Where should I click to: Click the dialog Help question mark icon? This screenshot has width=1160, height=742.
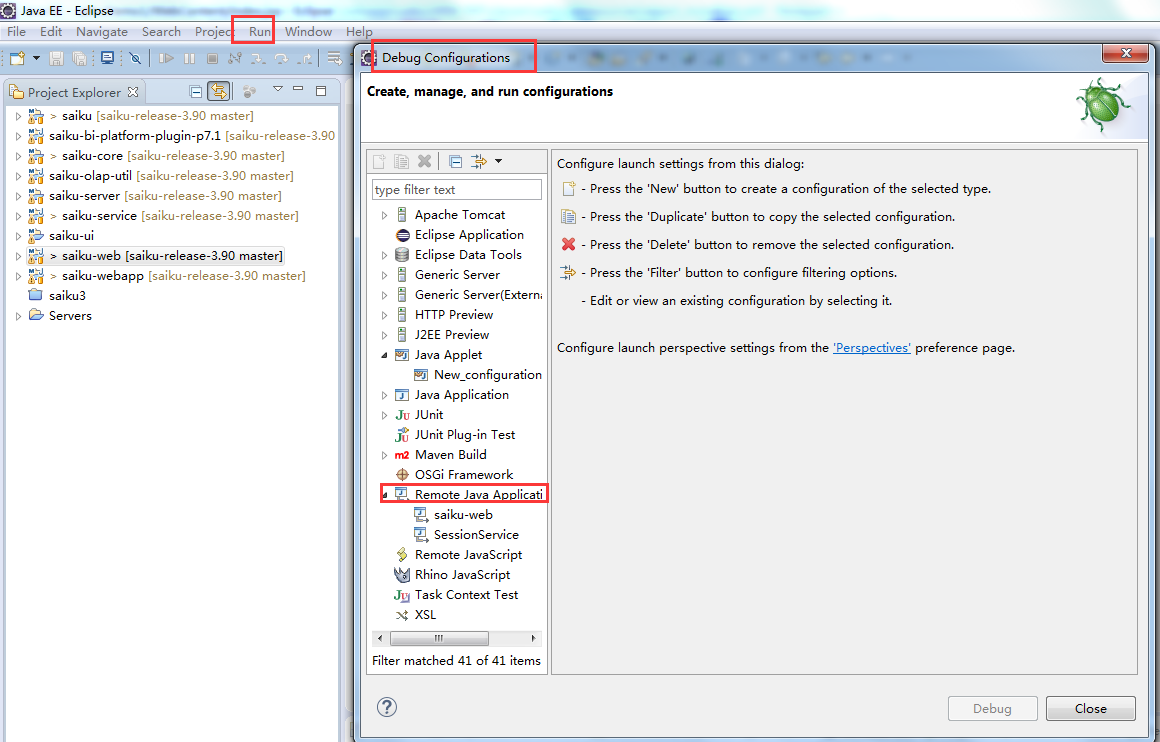[x=387, y=707]
